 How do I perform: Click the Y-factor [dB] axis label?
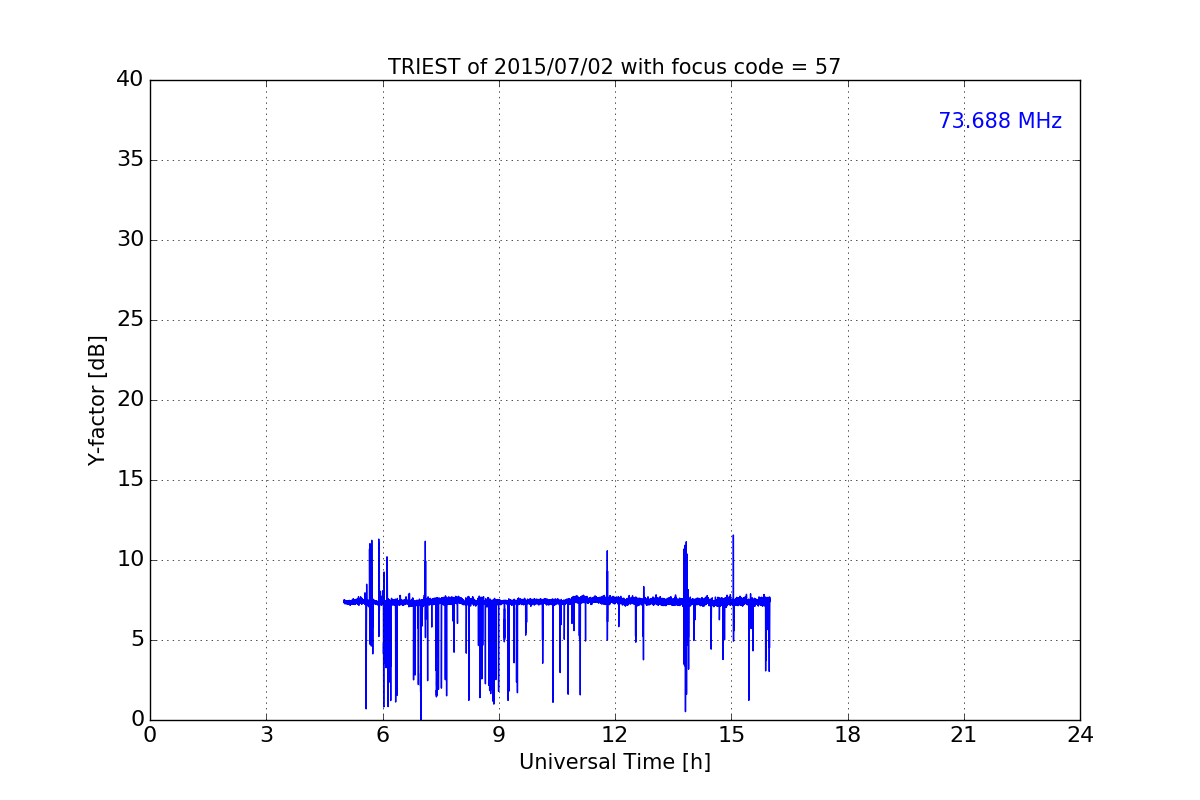97,400
